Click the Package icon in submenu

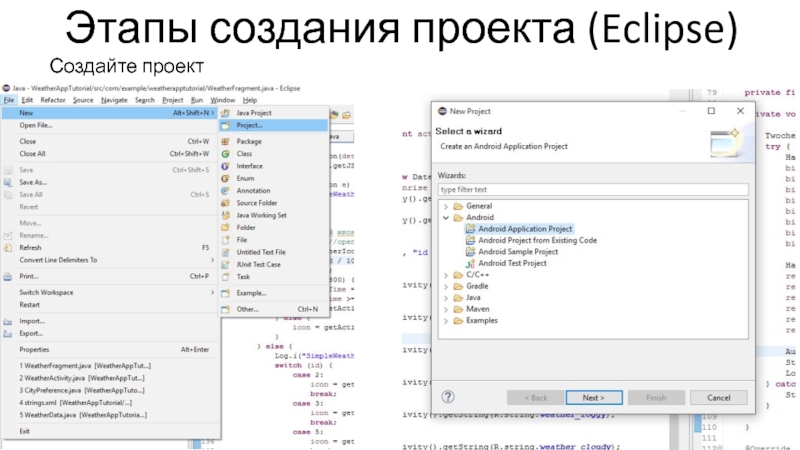coord(225,141)
